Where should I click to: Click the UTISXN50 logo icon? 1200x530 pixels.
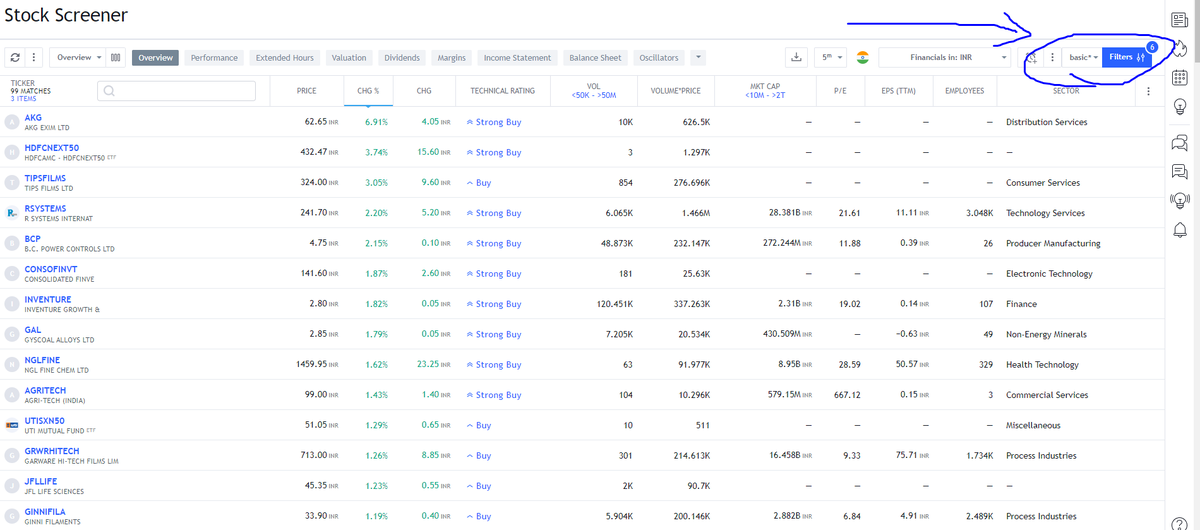click(11, 425)
